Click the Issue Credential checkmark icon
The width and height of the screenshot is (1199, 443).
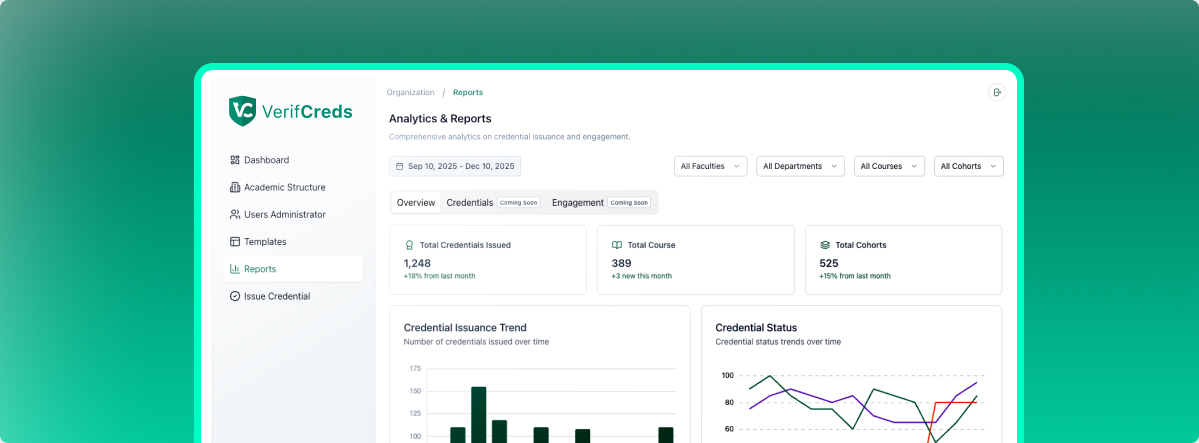coord(235,296)
